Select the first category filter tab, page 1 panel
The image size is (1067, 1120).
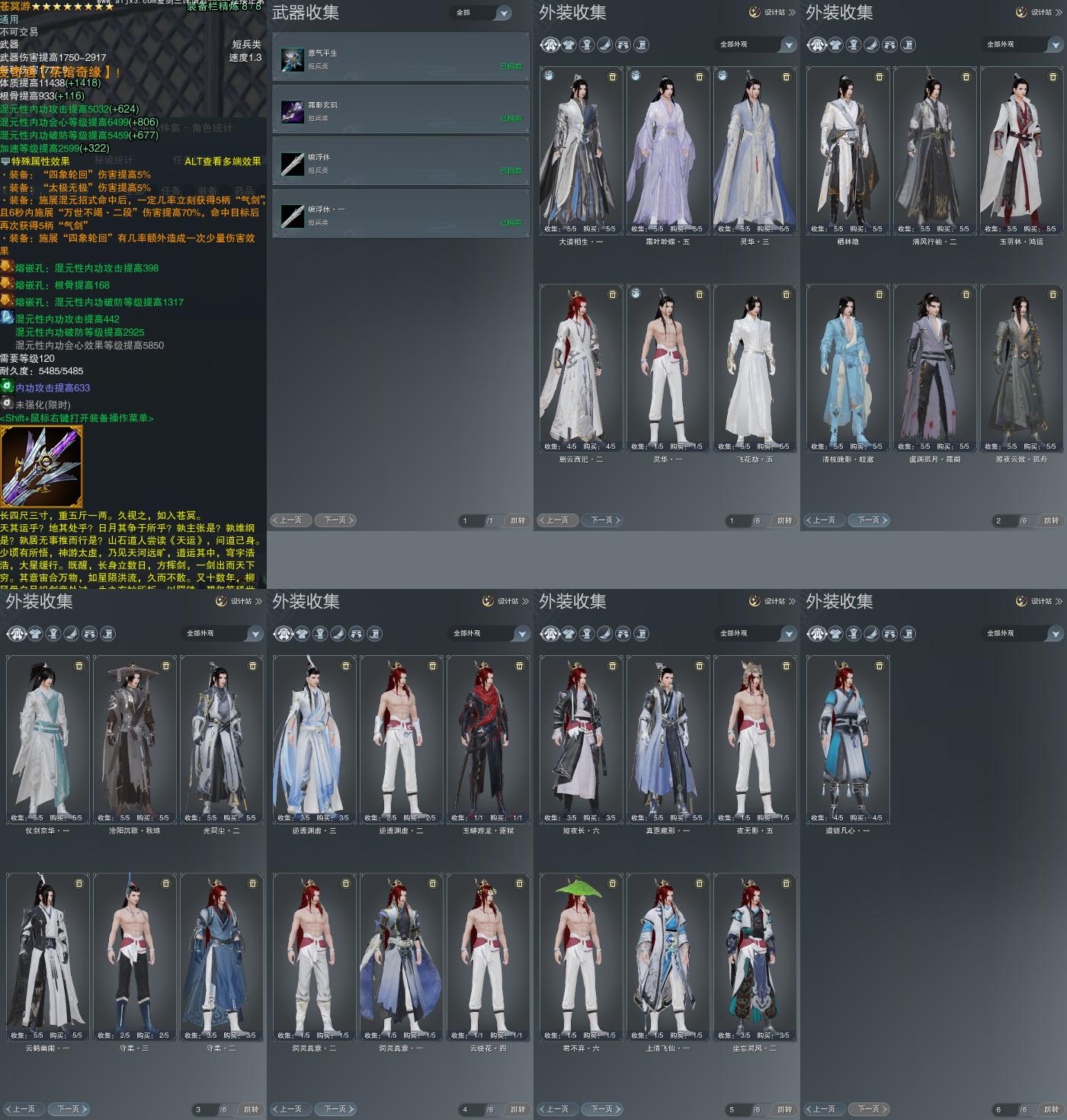(550, 45)
